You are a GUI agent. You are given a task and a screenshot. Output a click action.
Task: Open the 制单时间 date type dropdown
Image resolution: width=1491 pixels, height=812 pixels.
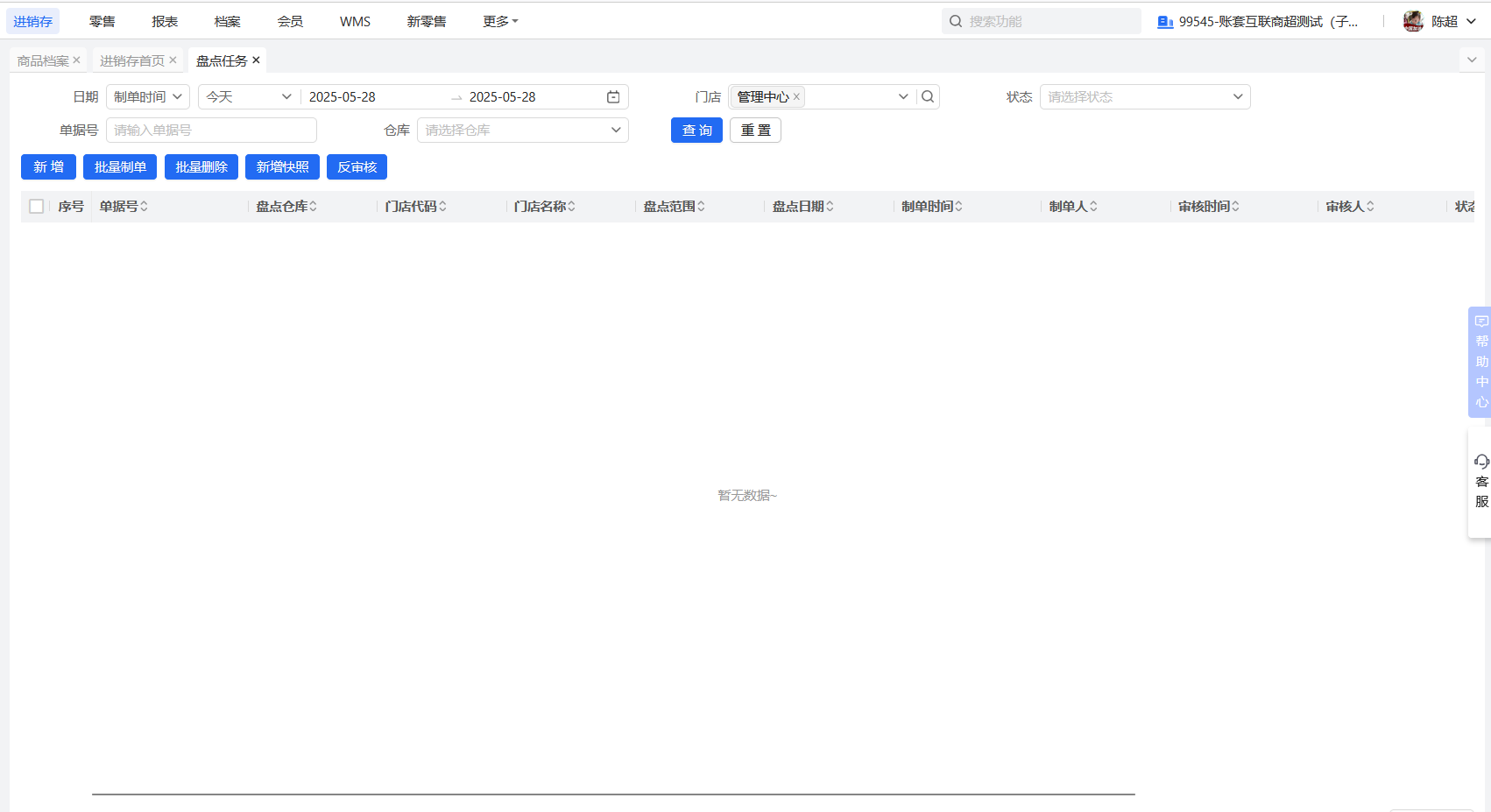148,96
